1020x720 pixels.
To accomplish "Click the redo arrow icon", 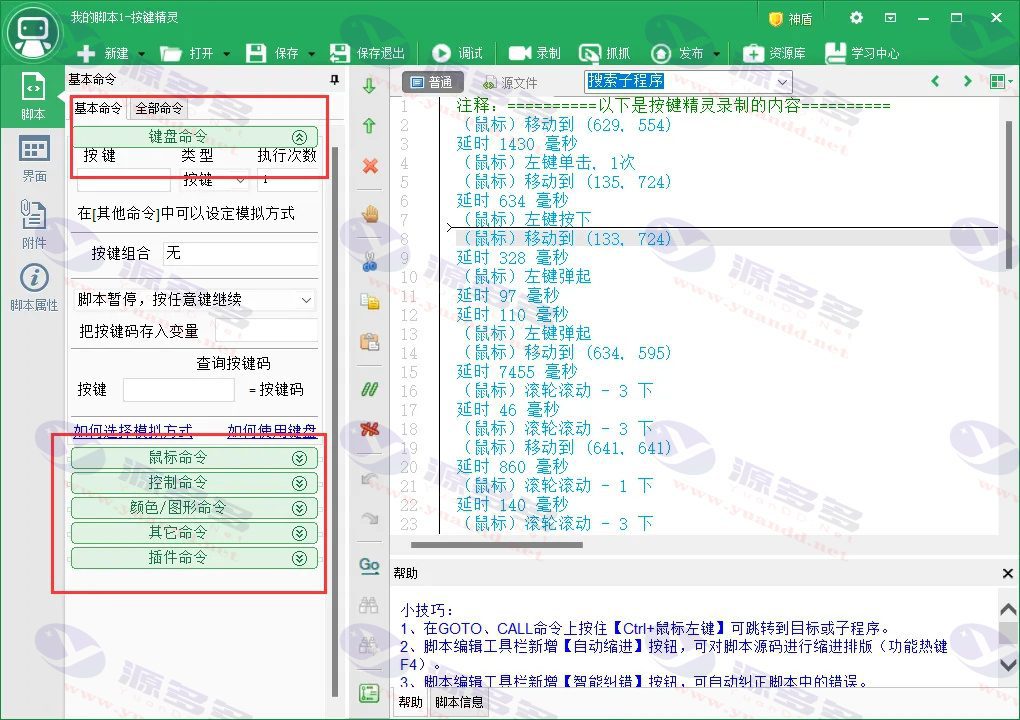I will pyautogui.click(x=369, y=518).
